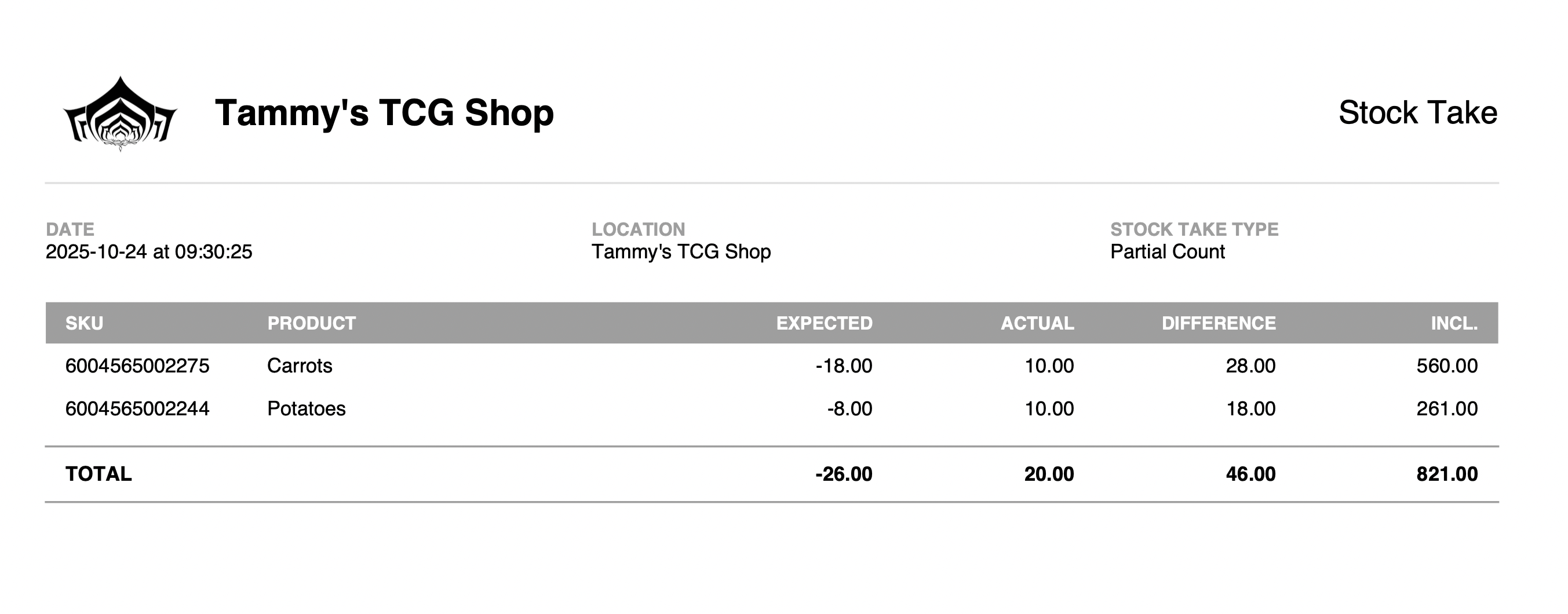Click the LOCATION field label
Screen dimensions: 1568x614
click(x=638, y=229)
